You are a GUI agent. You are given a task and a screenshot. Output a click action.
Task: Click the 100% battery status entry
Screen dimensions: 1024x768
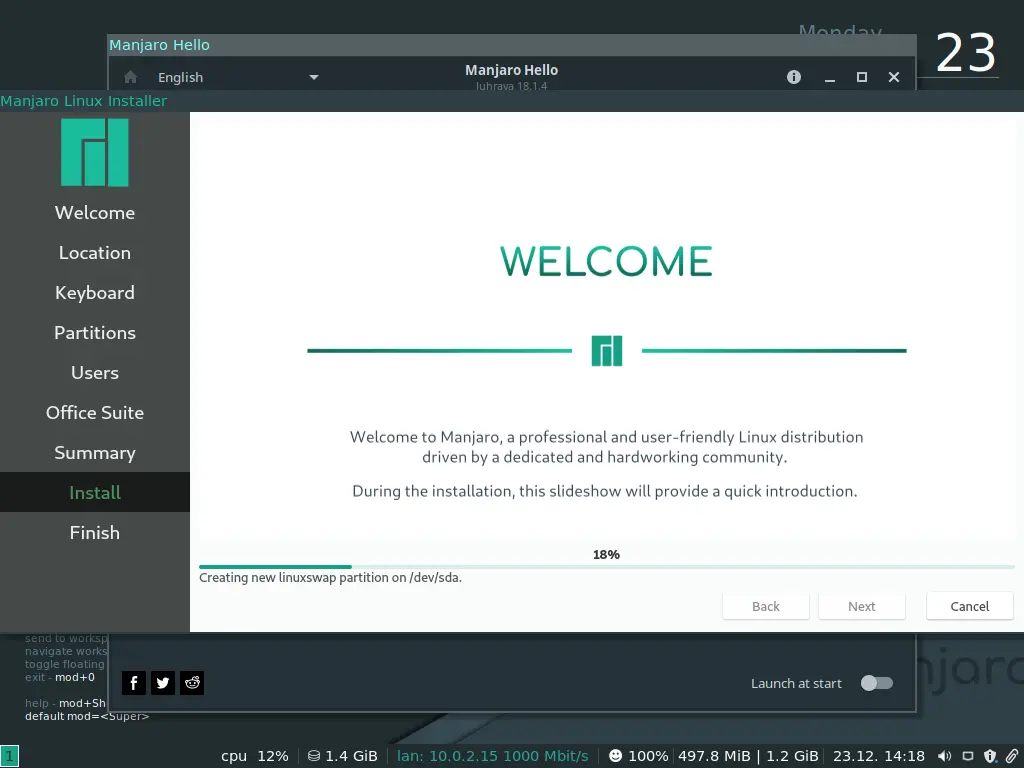coord(648,756)
